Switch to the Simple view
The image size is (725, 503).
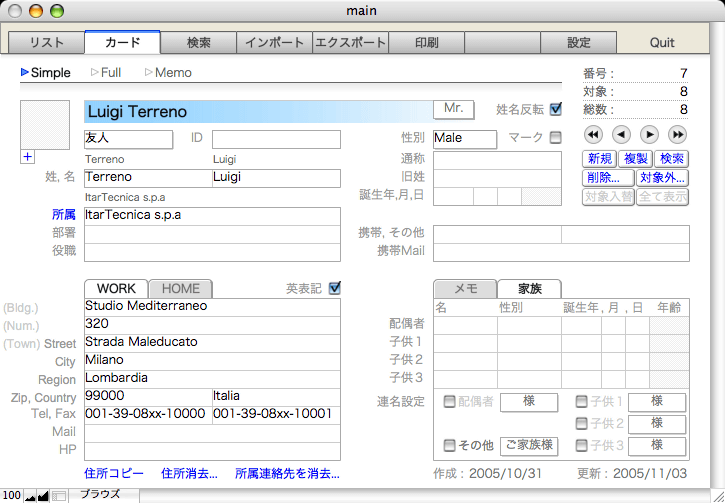click(x=46, y=73)
